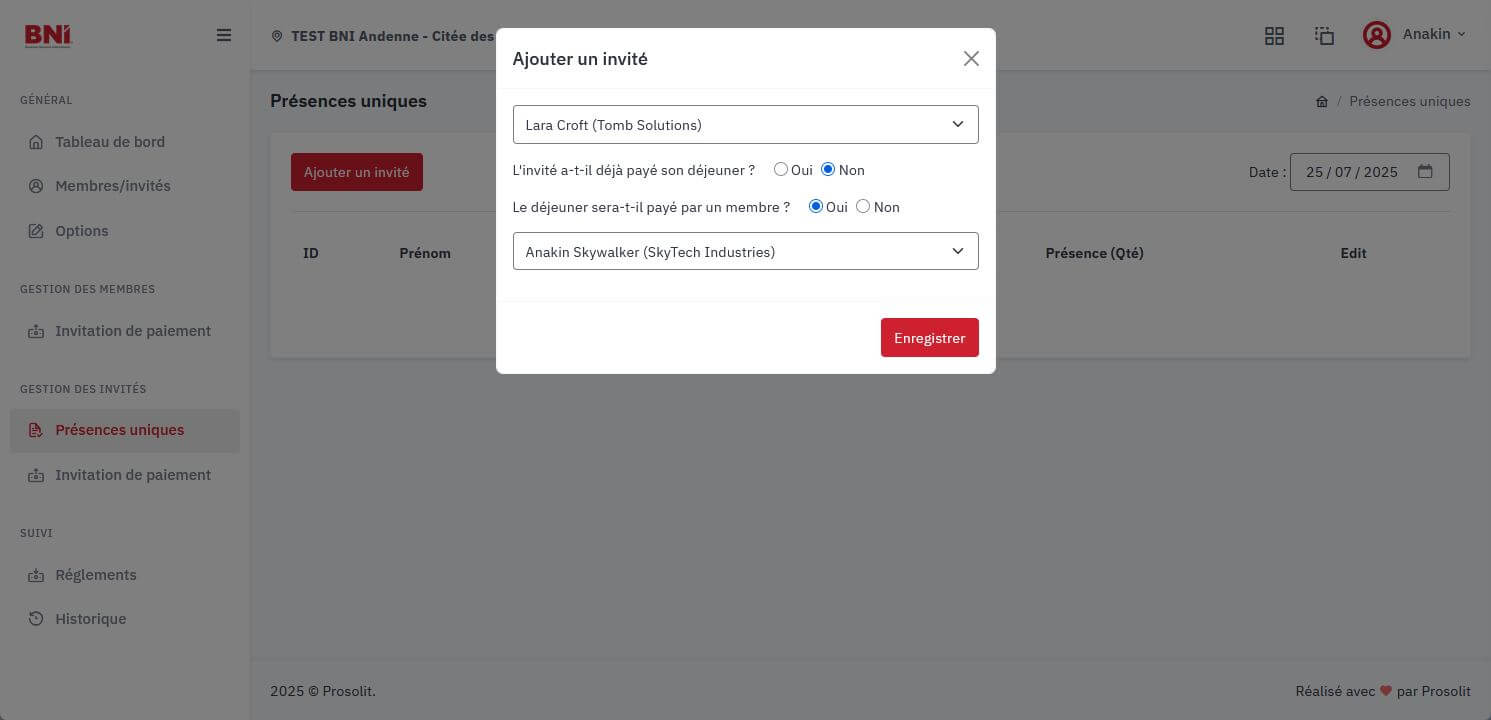Open the Anakin Skywalker member dropdown

(x=746, y=251)
